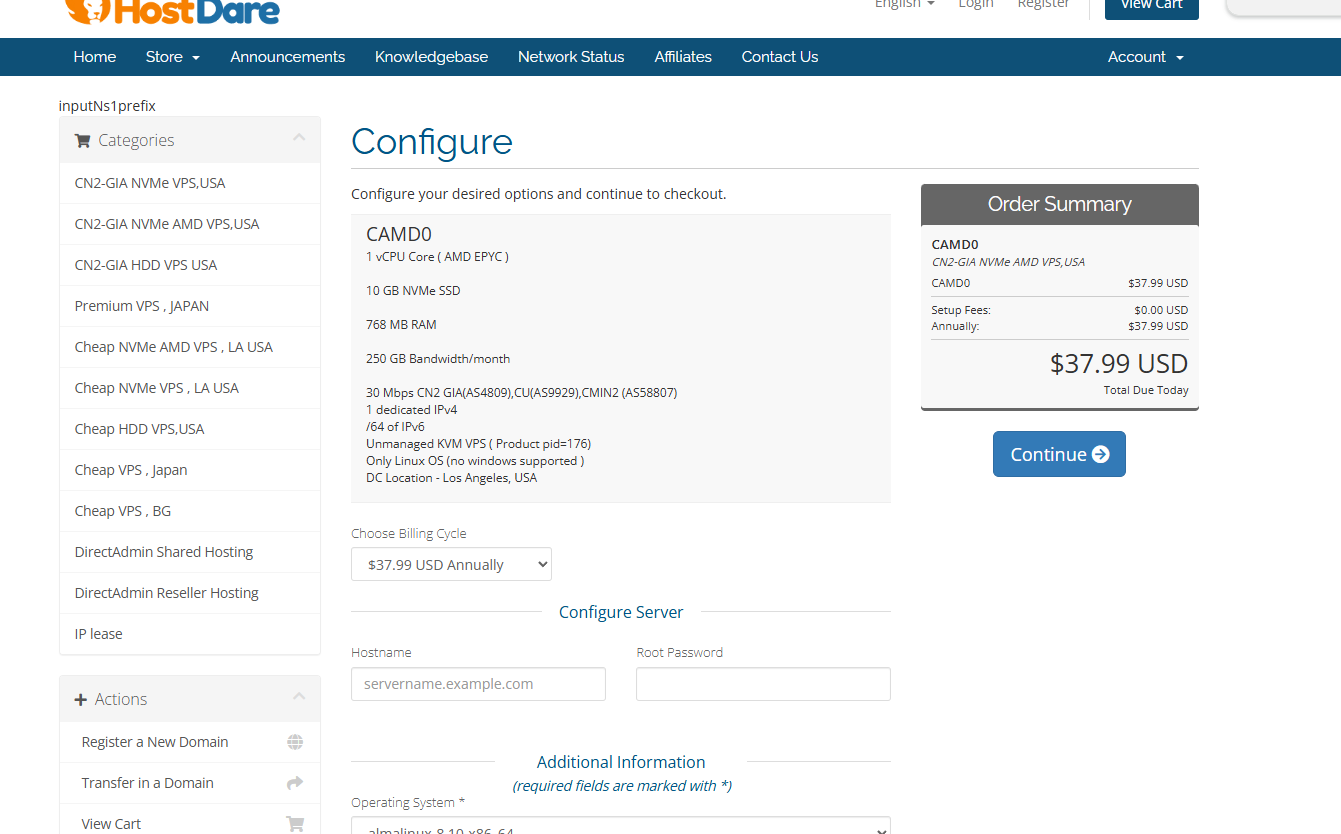The width and height of the screenshot is (1341, 834).
Task: Open Affiliates page
Action: click(x=683, y=57)
